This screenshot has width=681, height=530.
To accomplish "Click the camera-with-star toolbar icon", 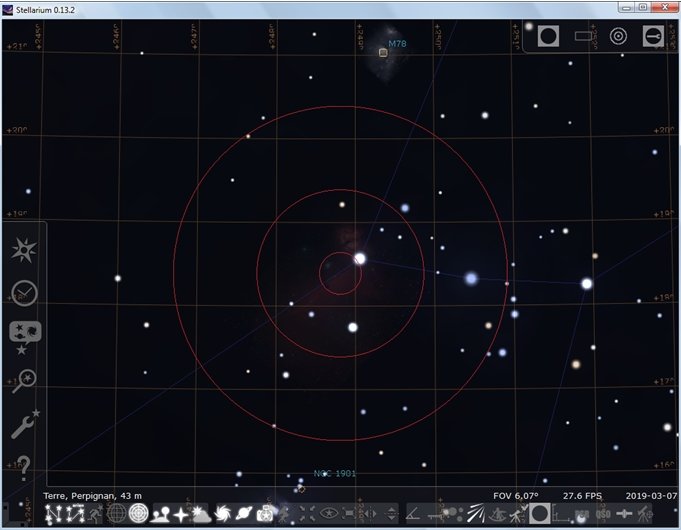I will tap(265, 514).
